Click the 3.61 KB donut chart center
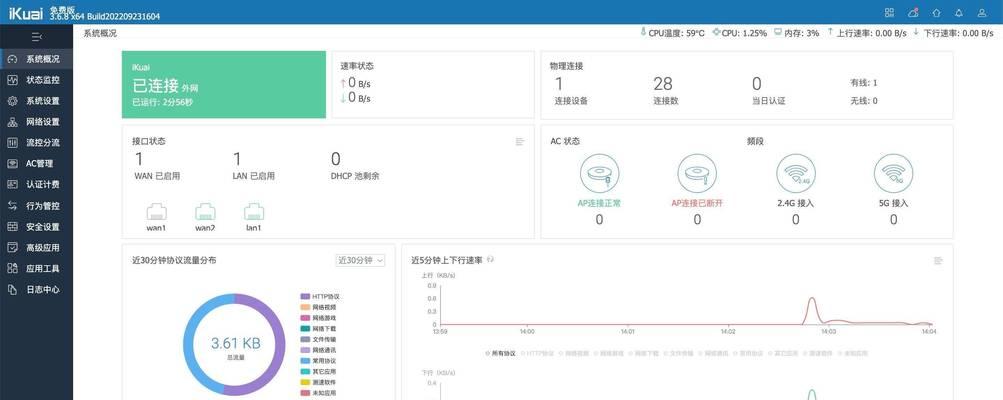This screenshot has width=1003, height=400. pyautogui.click(x=235, y=344)
